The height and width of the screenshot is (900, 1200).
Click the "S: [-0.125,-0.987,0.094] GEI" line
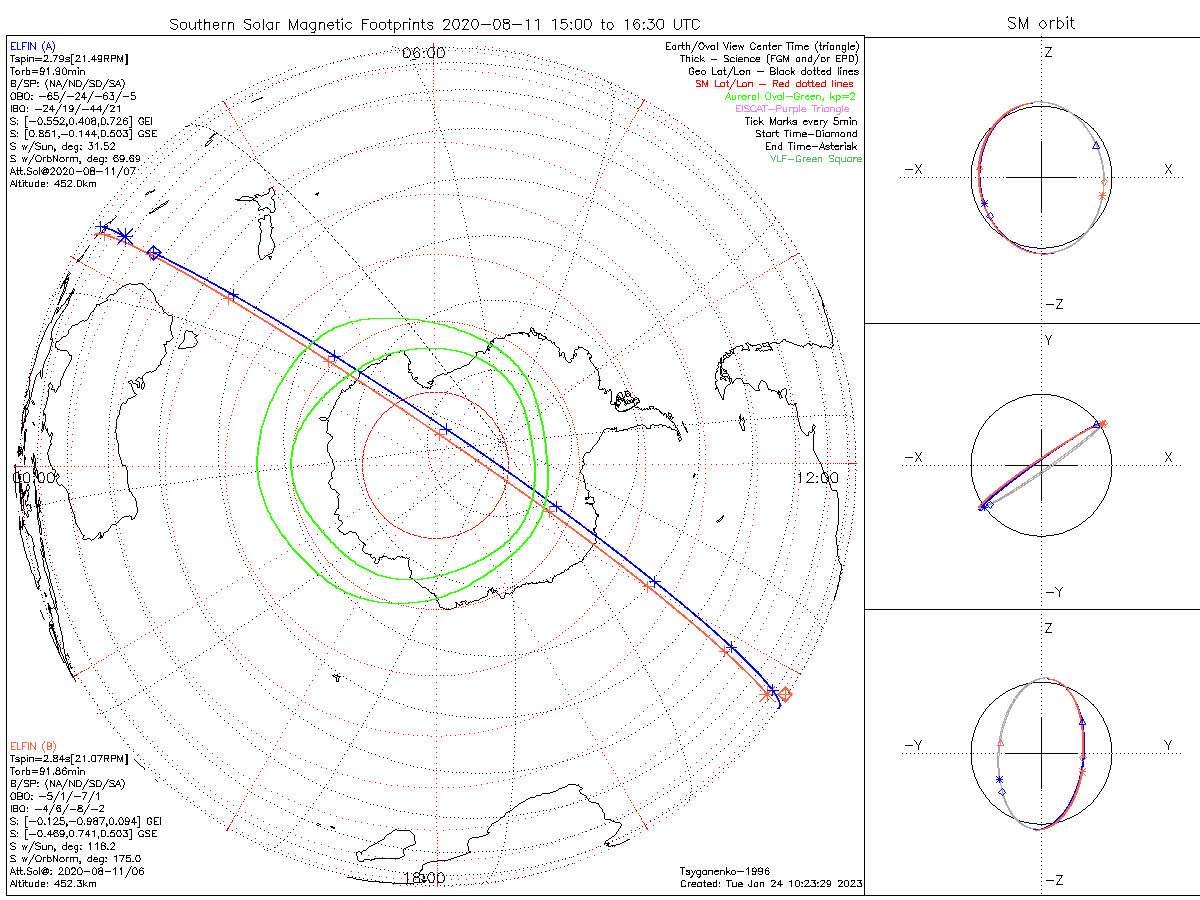(x=85, y=820)
